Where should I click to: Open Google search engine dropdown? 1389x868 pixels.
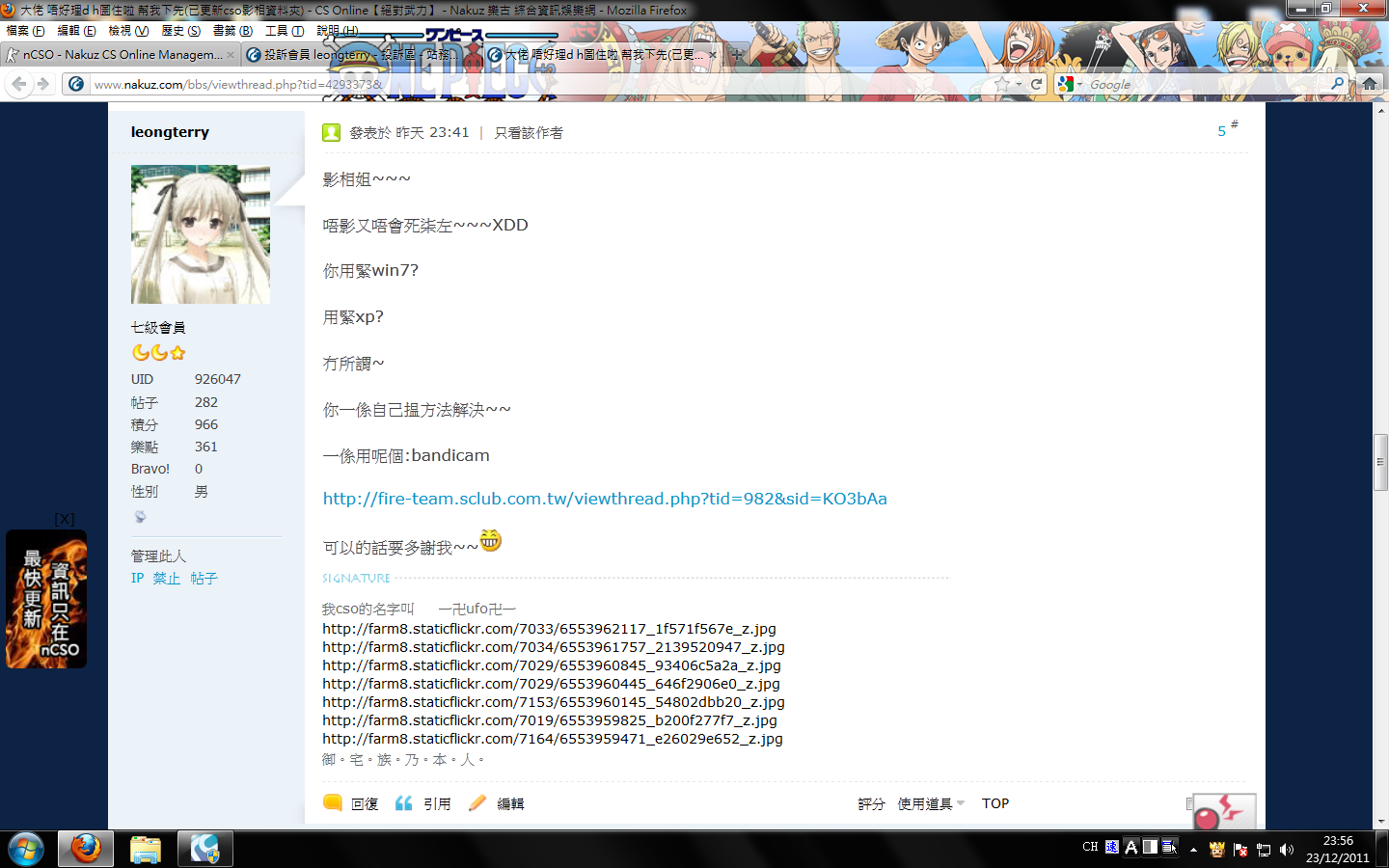pos(1080,85)
